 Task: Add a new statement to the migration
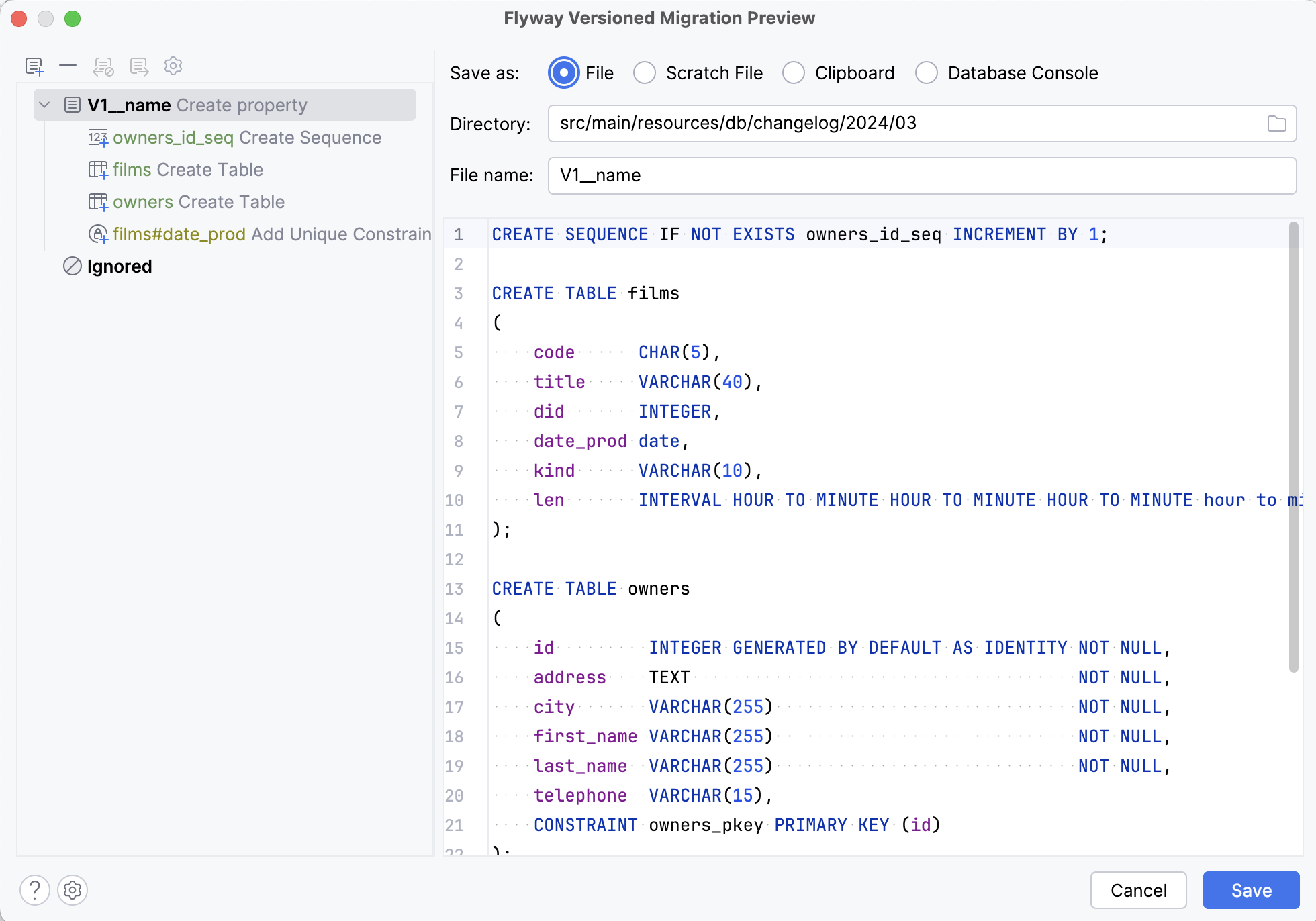click(x=35, y=66)
